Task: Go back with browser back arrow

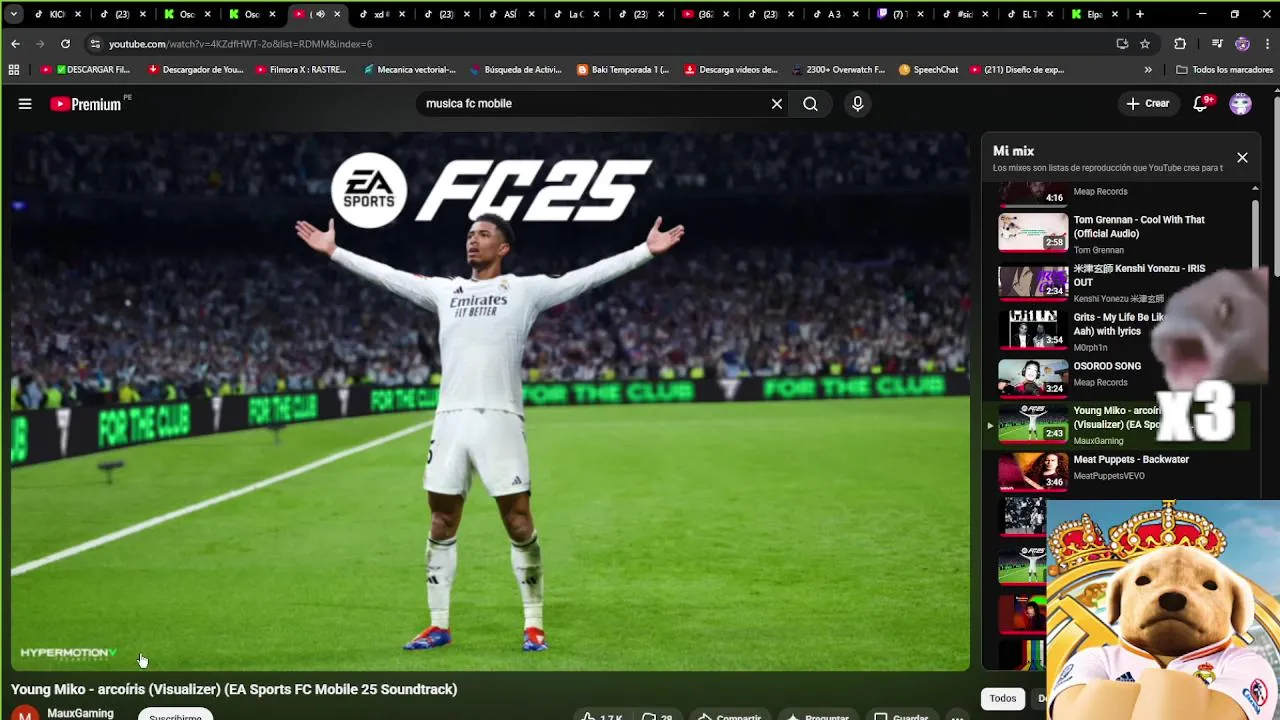Action: click(15, 44)
